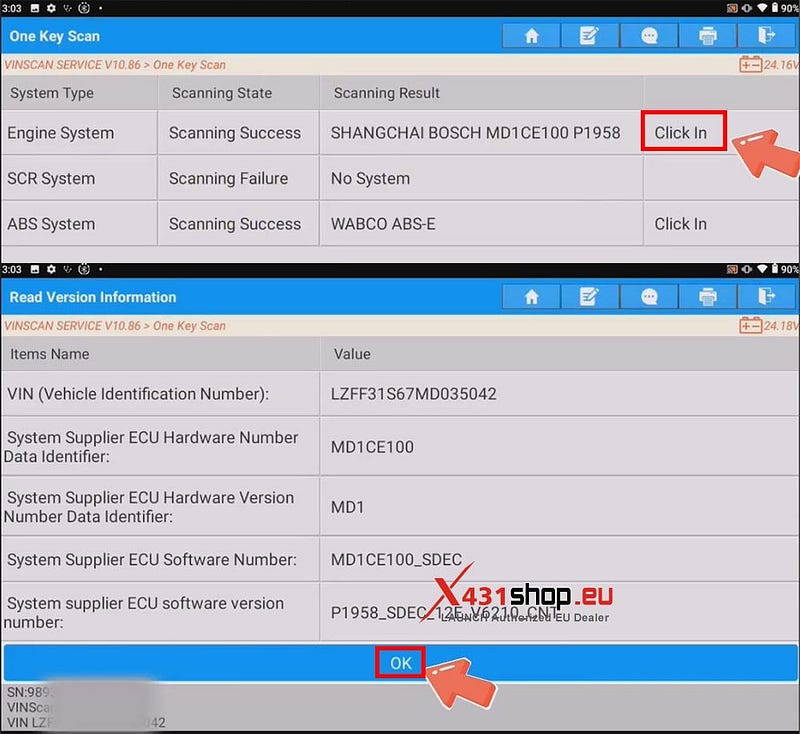Open feedback chat icon in Read Version Information toolbar
This screenshot has height=734, width=800.
coord(648,296)
